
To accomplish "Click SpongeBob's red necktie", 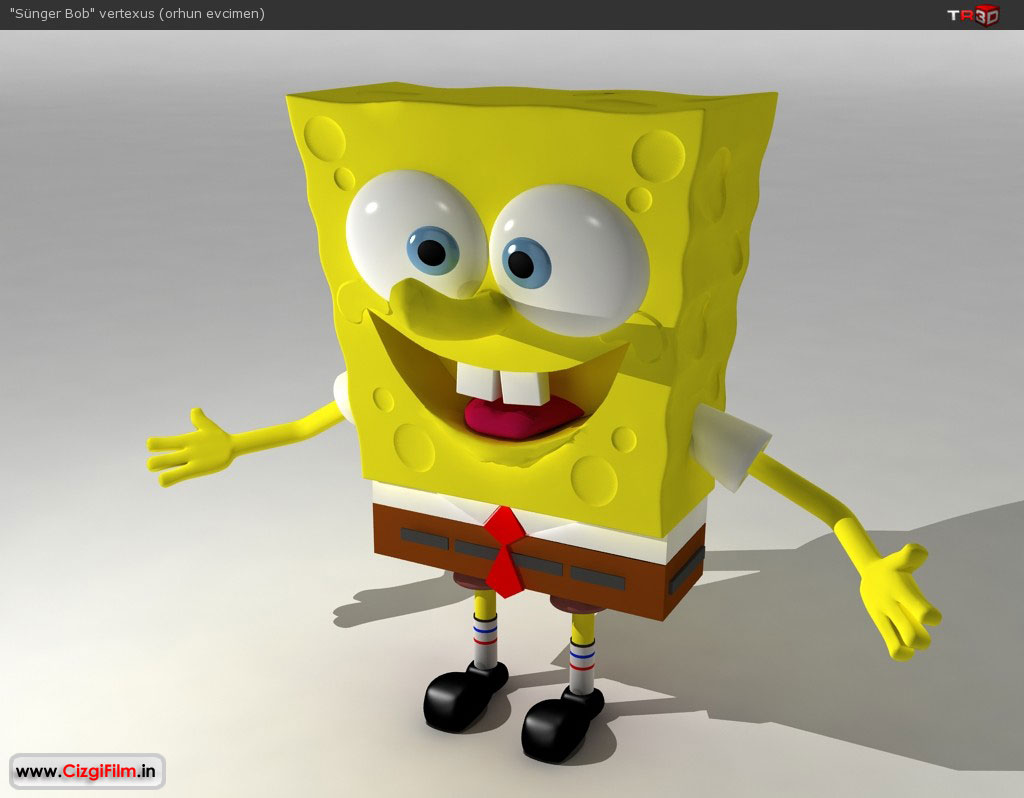I will [x=507, y=550].
